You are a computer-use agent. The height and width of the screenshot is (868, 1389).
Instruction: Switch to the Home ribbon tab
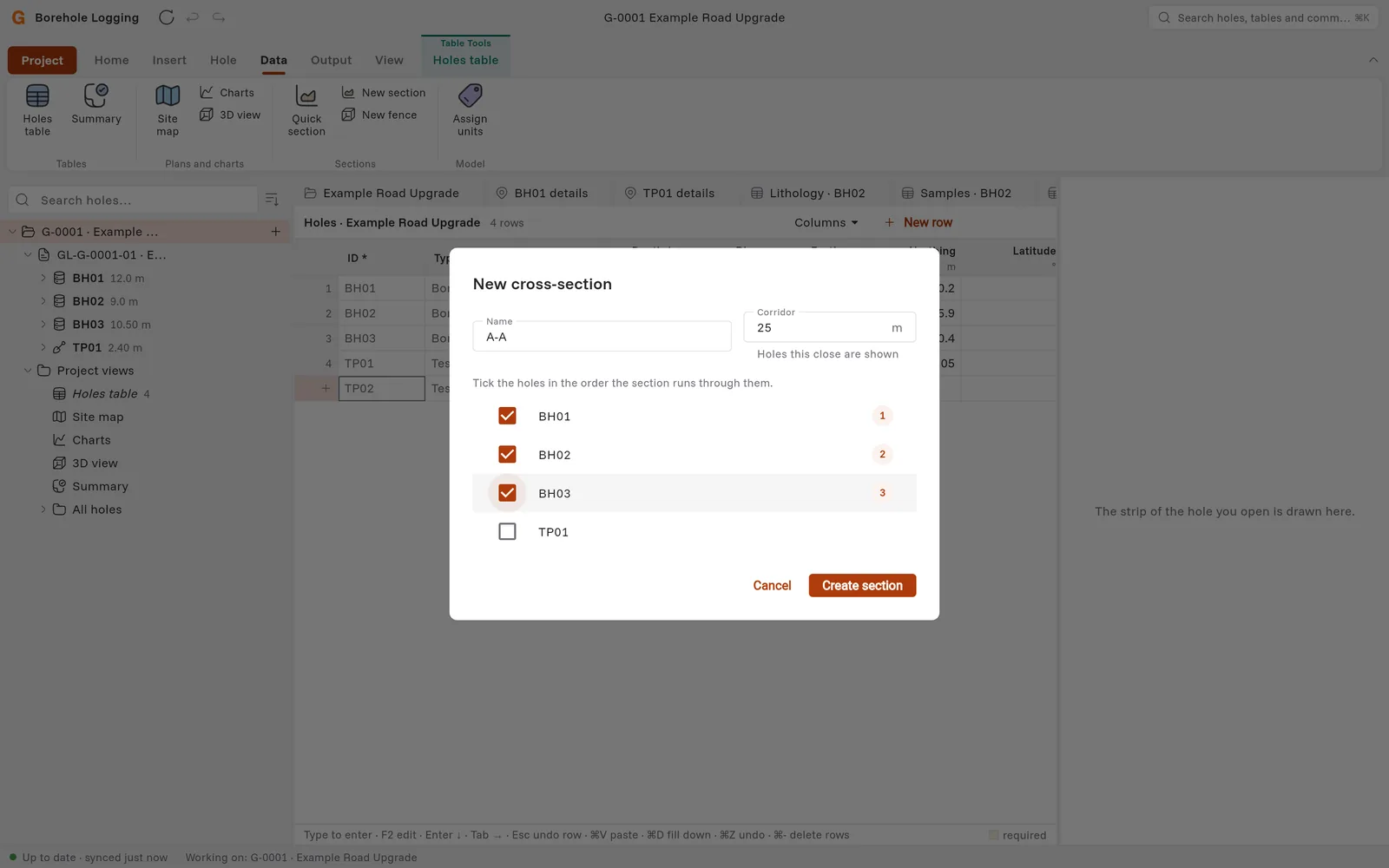pyautogui.click(x=111, y=60)
